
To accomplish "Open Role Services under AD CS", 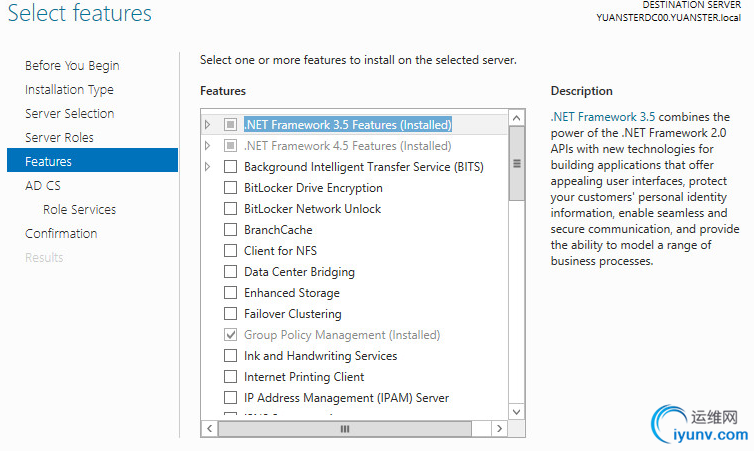I will coord(79,210).
